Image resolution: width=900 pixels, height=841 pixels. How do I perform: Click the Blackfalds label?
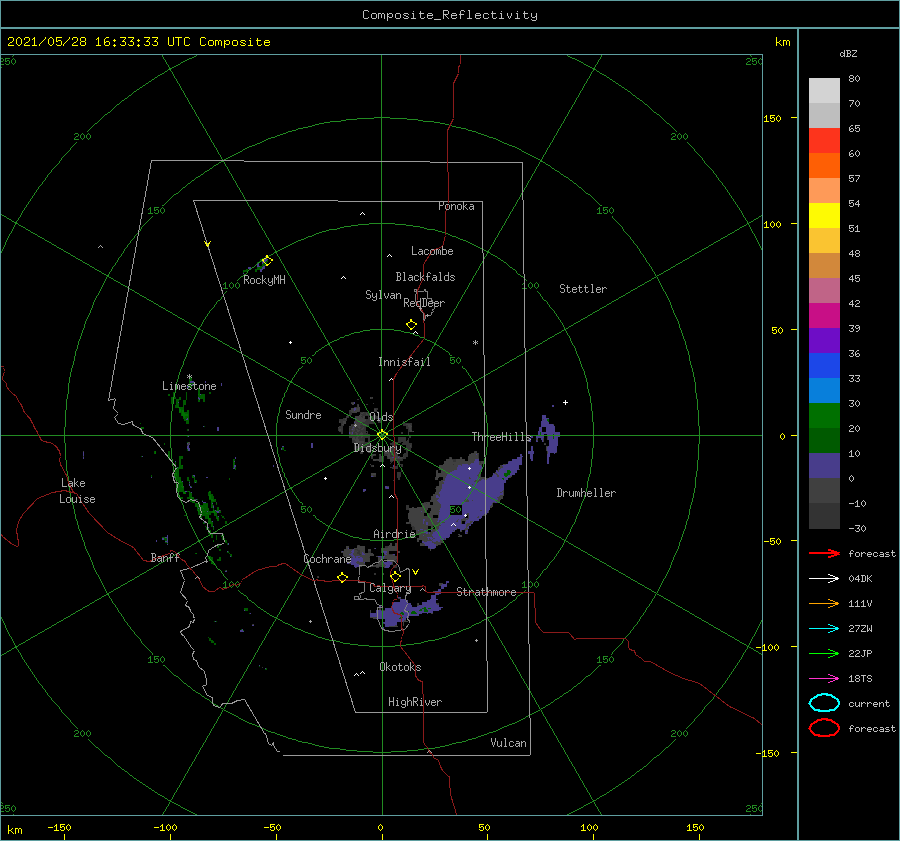(x=425, y=277)
